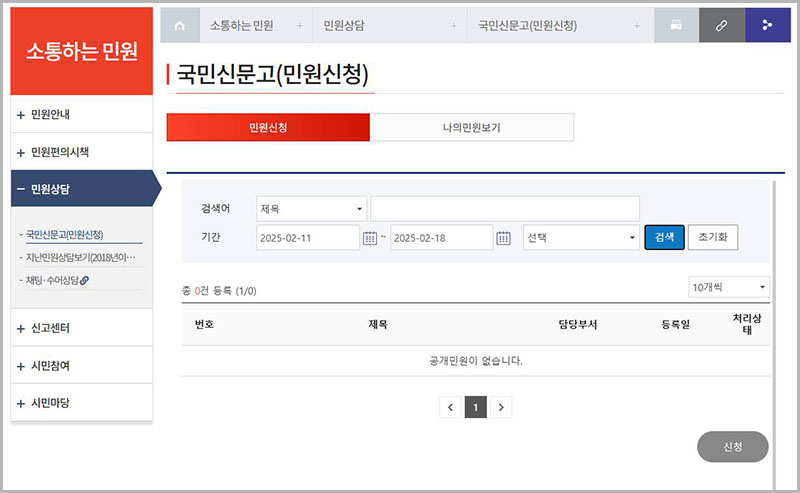The image size is (800, 493).
Task: Open the end date calendar picker
Action: coord(504,238)
